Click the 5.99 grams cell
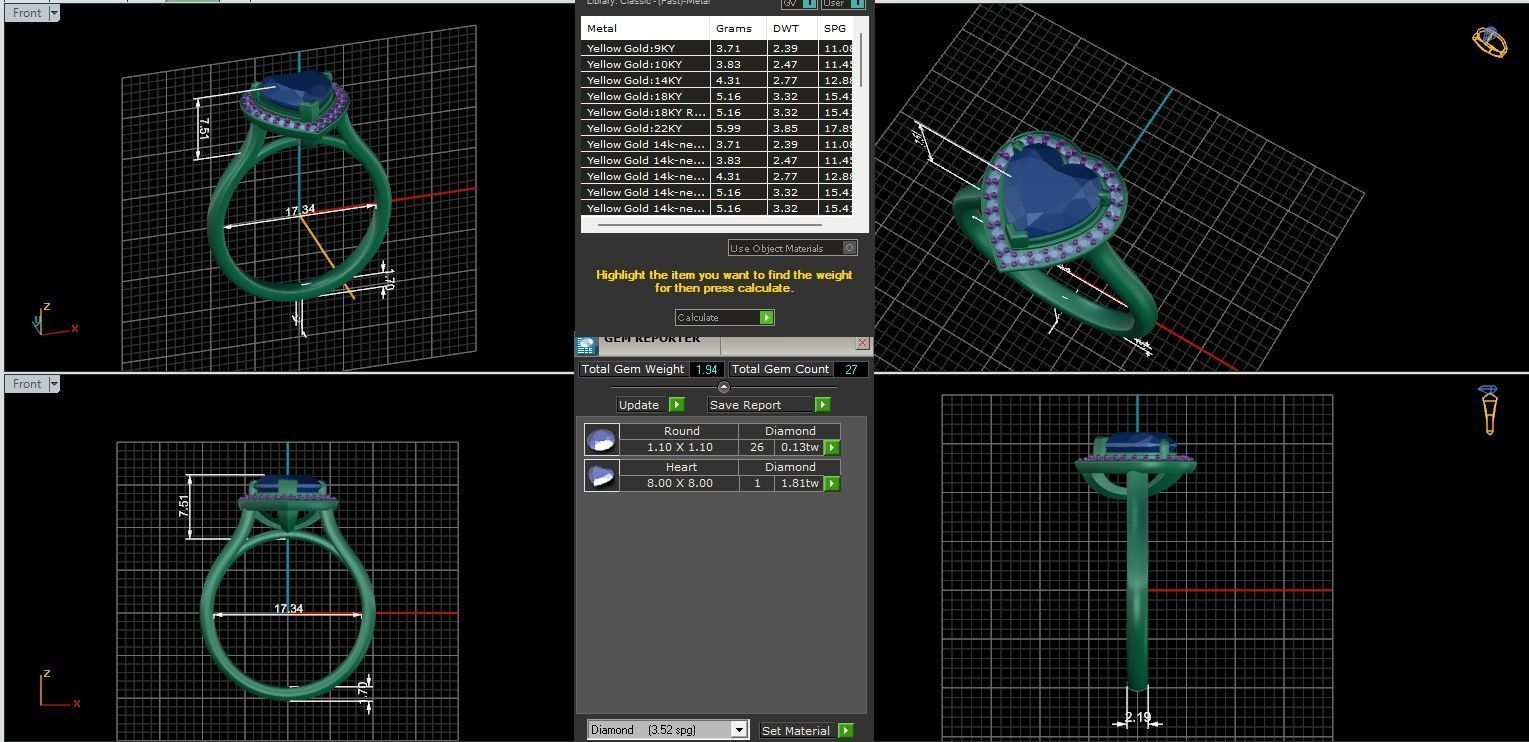Image resolution: width=1529 pixels, height=742 pixels. click(x=739, y=128)
